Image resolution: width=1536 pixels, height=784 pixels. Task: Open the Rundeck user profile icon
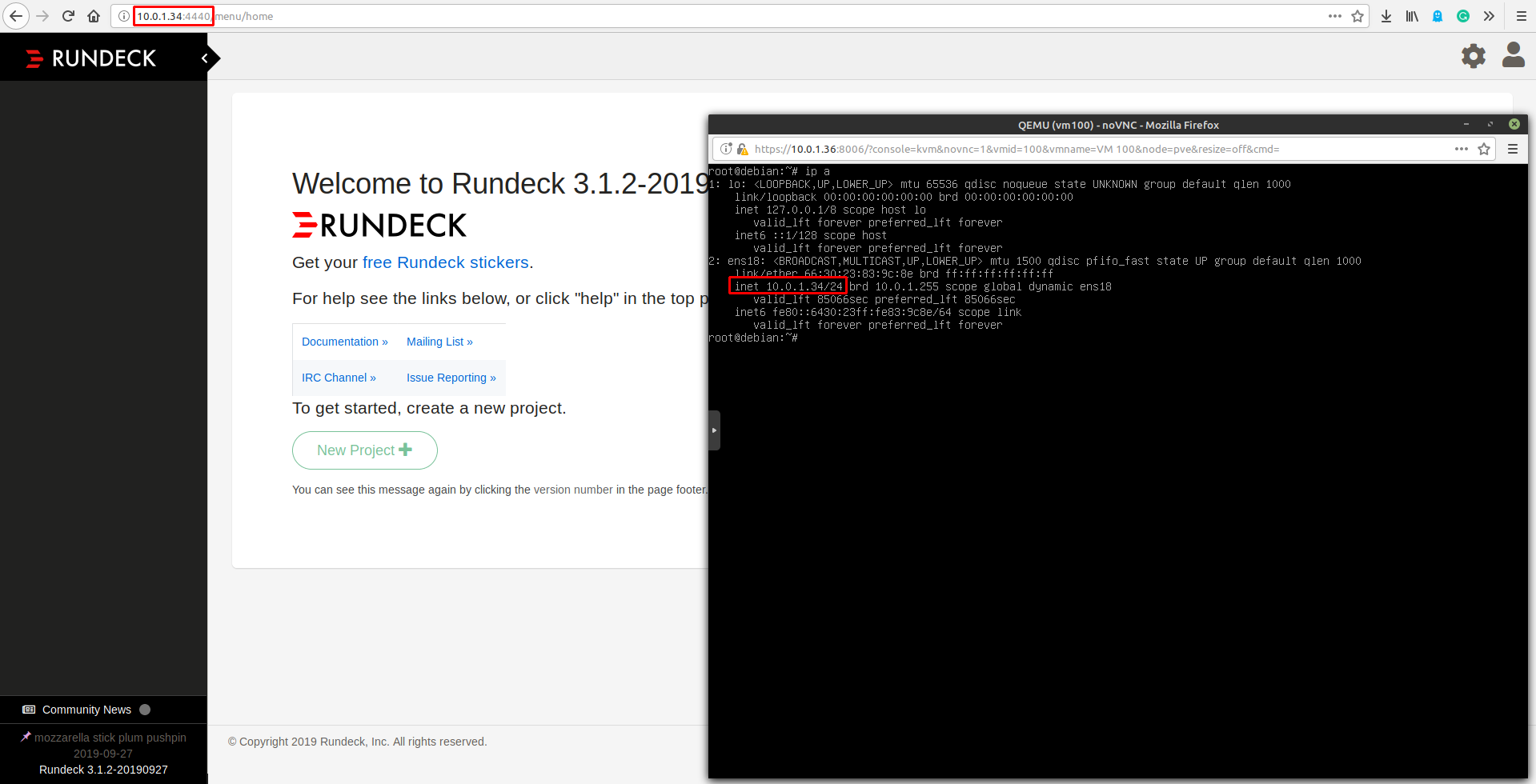(x=1514, y=56)
